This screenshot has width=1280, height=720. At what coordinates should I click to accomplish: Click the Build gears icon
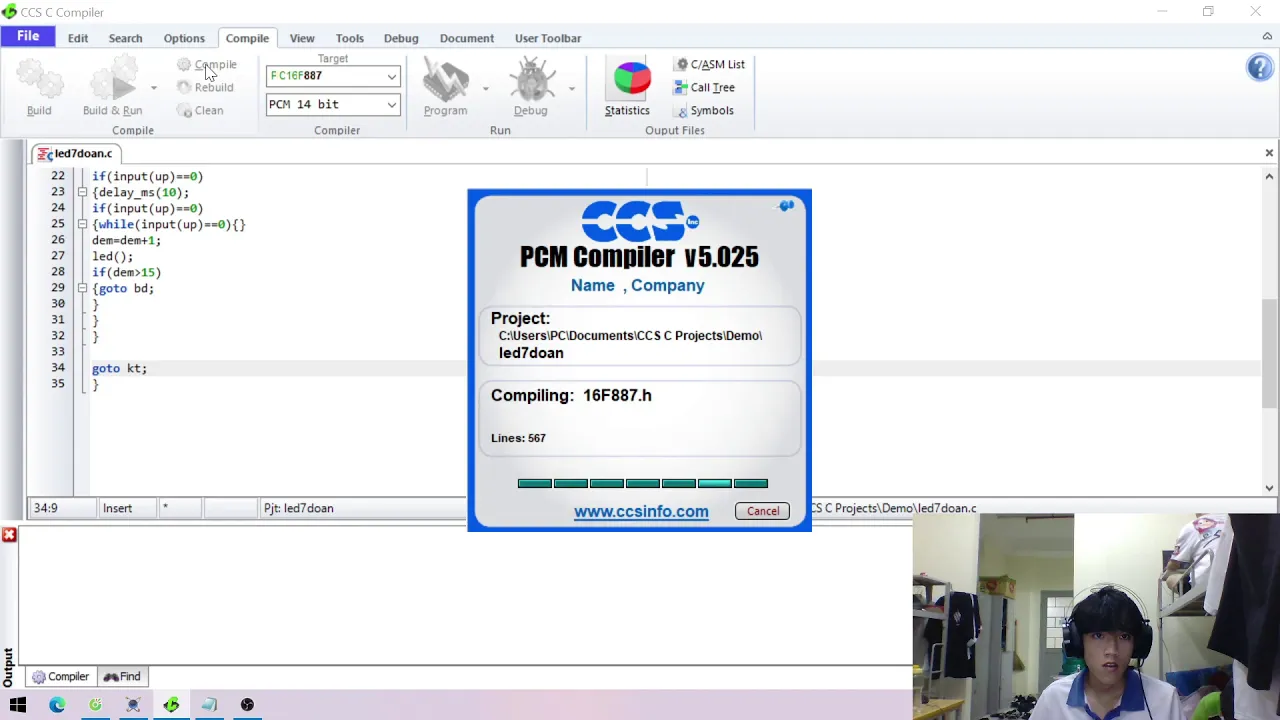pyautogui.click(x=39, y=80)
